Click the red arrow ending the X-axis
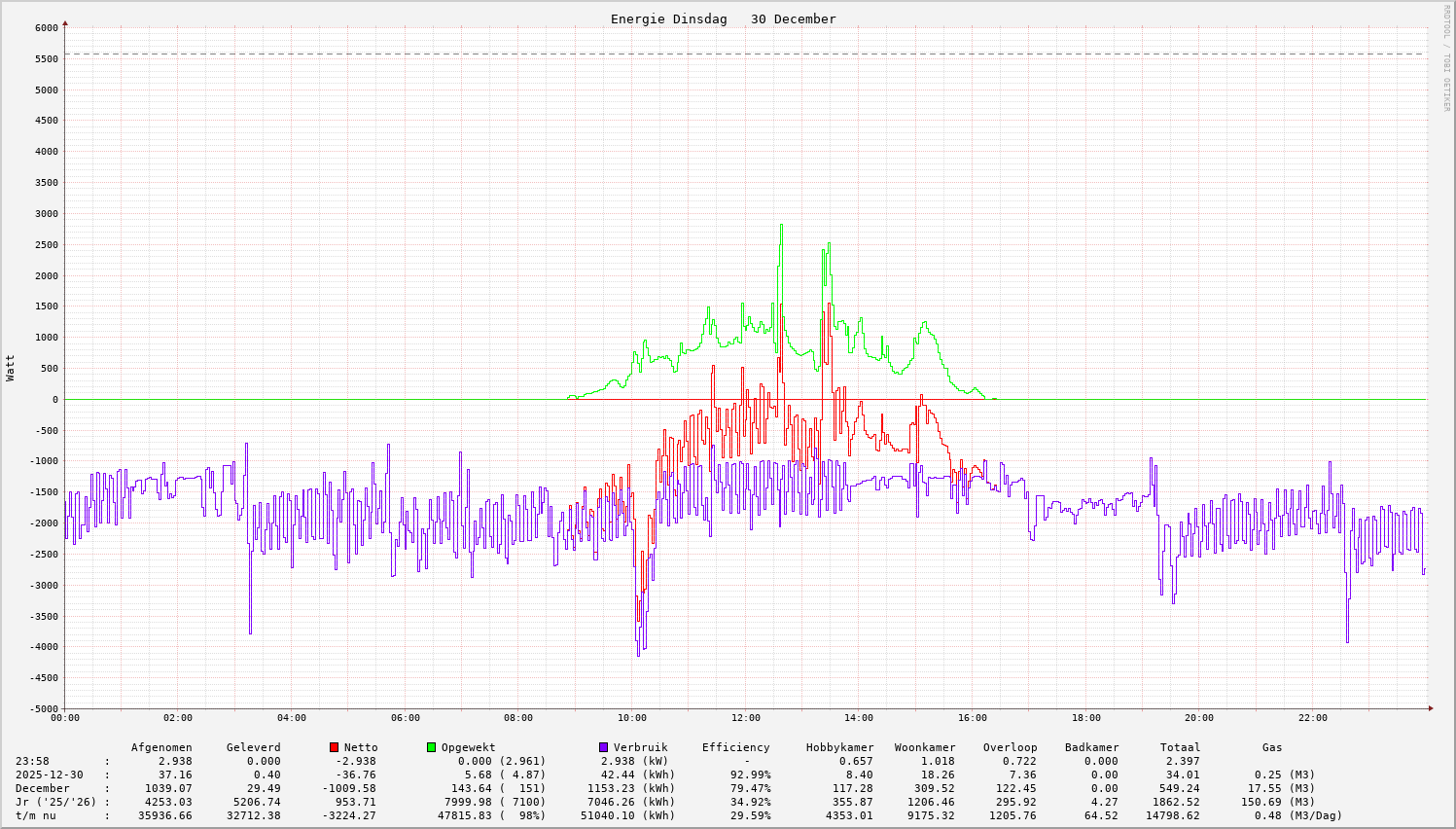The image size is (1456, 829). pos(1431,708)
